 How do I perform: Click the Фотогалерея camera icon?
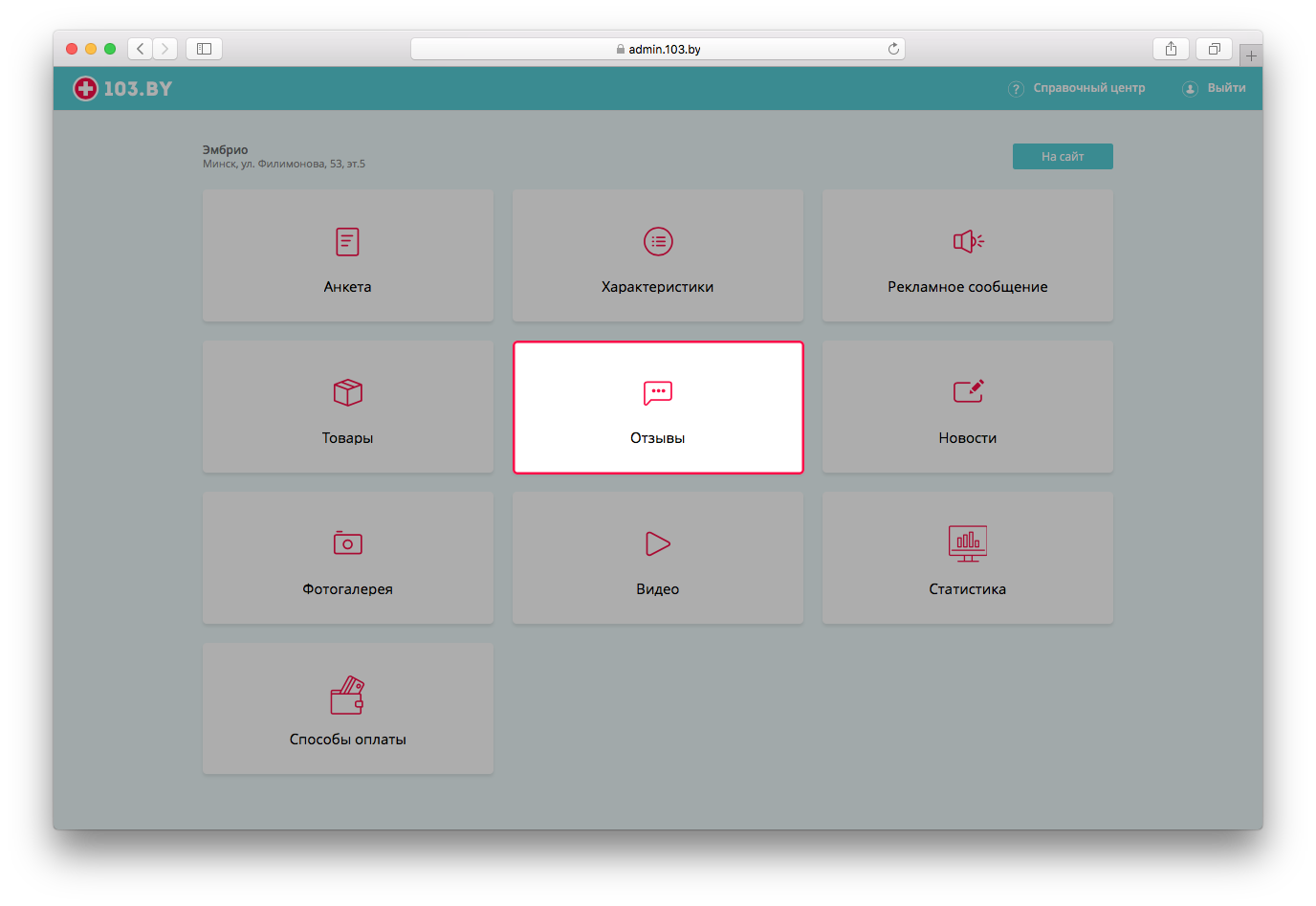click(347, 542)
